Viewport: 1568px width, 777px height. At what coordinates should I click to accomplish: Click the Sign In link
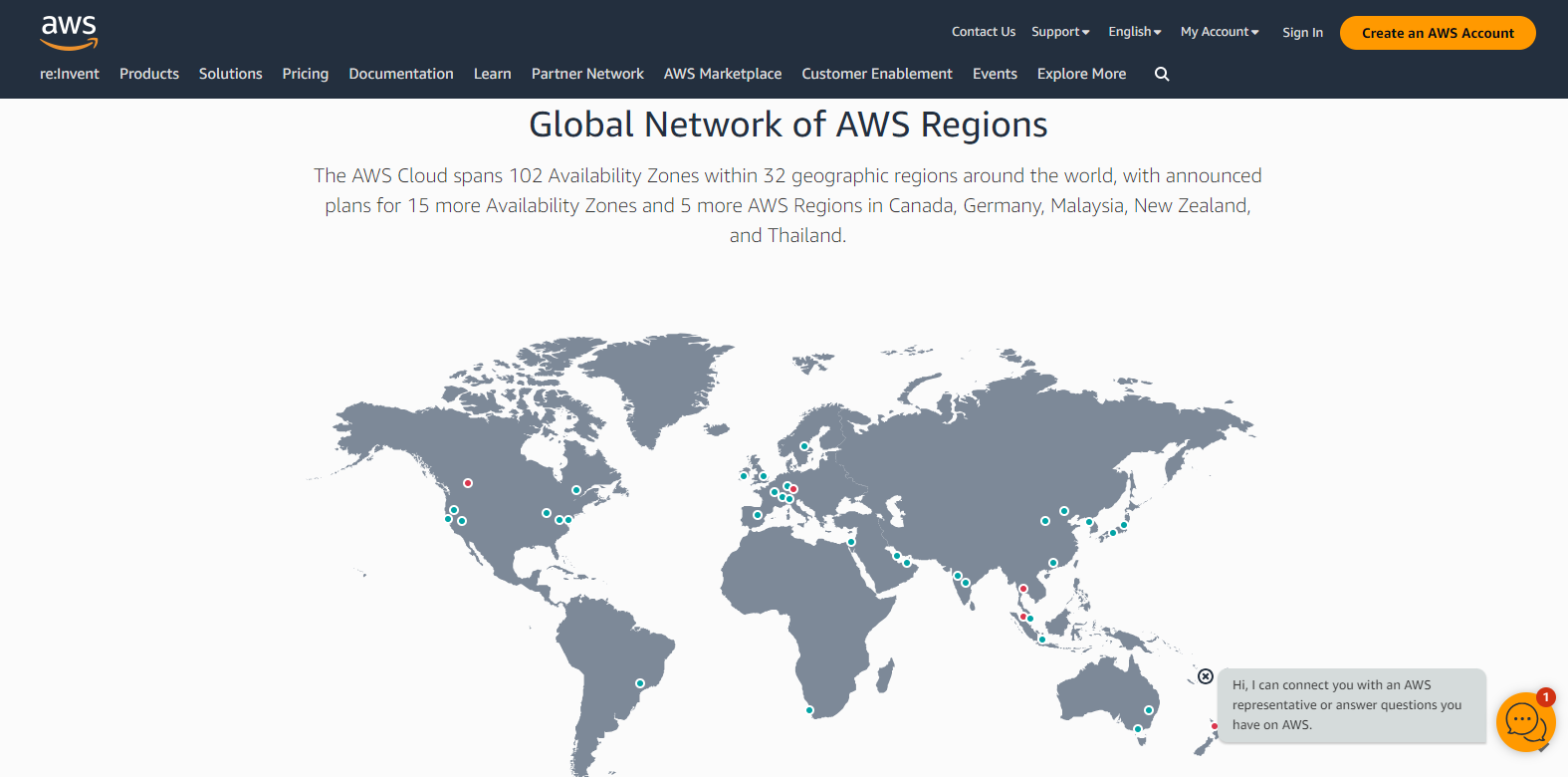pos(1302,33)
